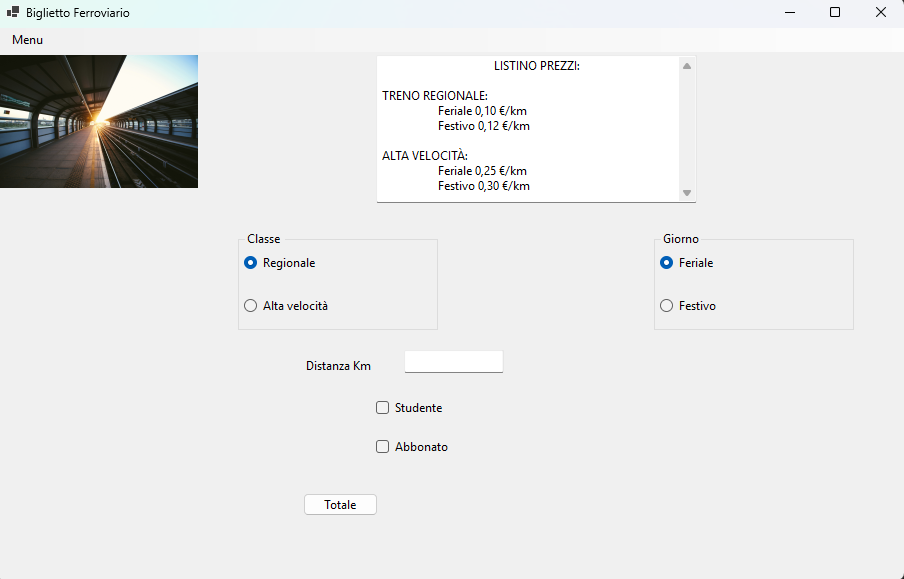Enable the Studente checkbox
The height and width of the screenshot is (579, 904).
409,408
